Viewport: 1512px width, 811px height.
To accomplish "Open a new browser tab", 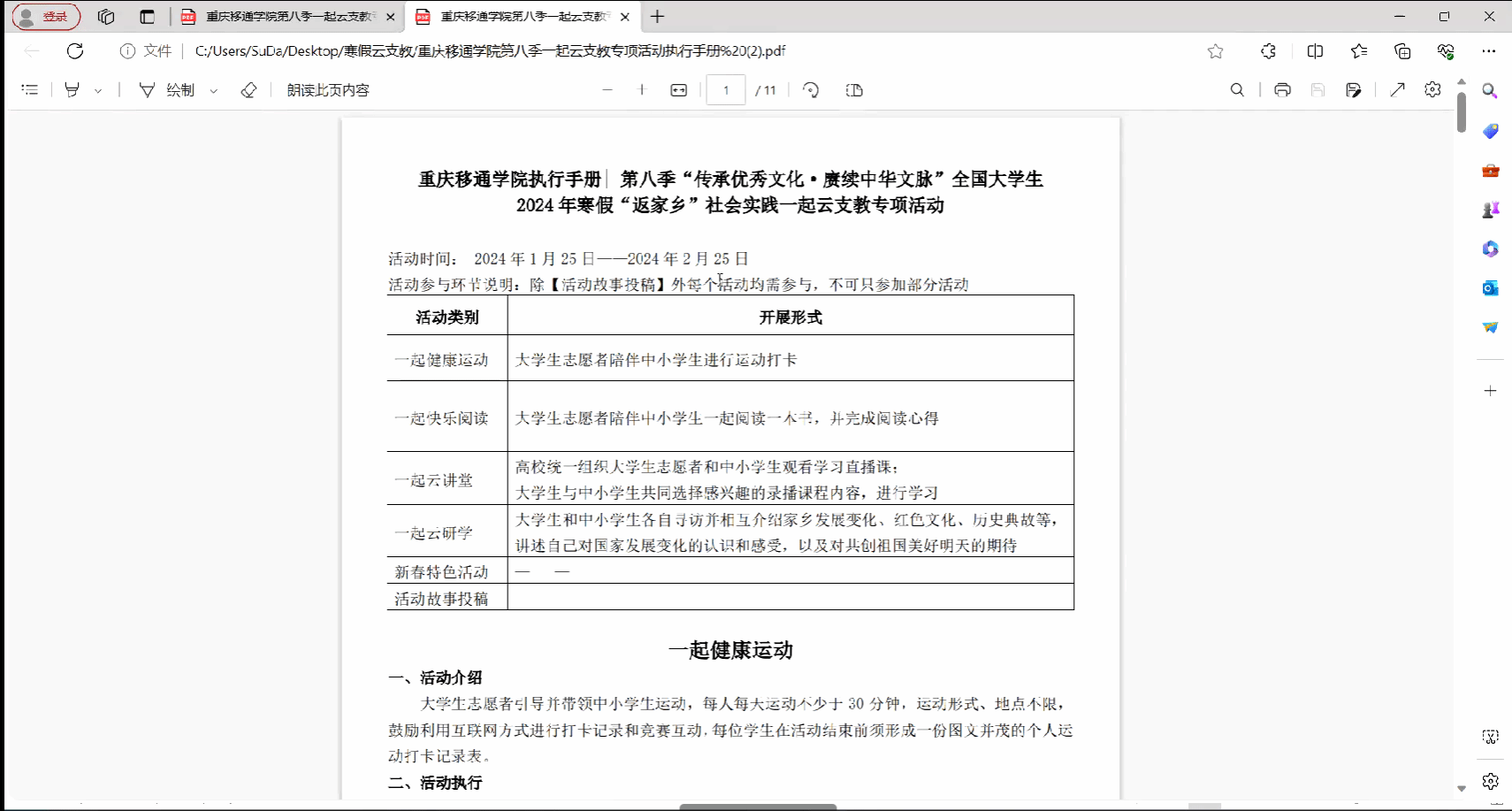I will 657,17.
